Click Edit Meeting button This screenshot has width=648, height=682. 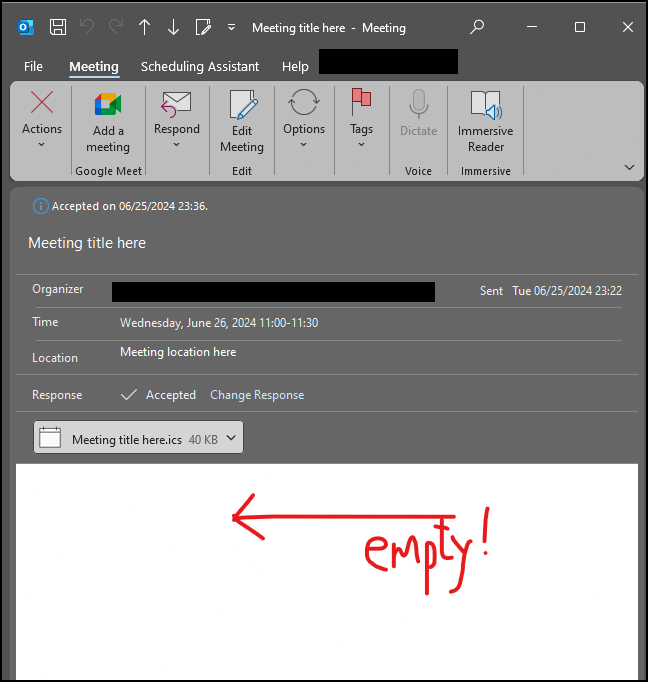[242, 122]
